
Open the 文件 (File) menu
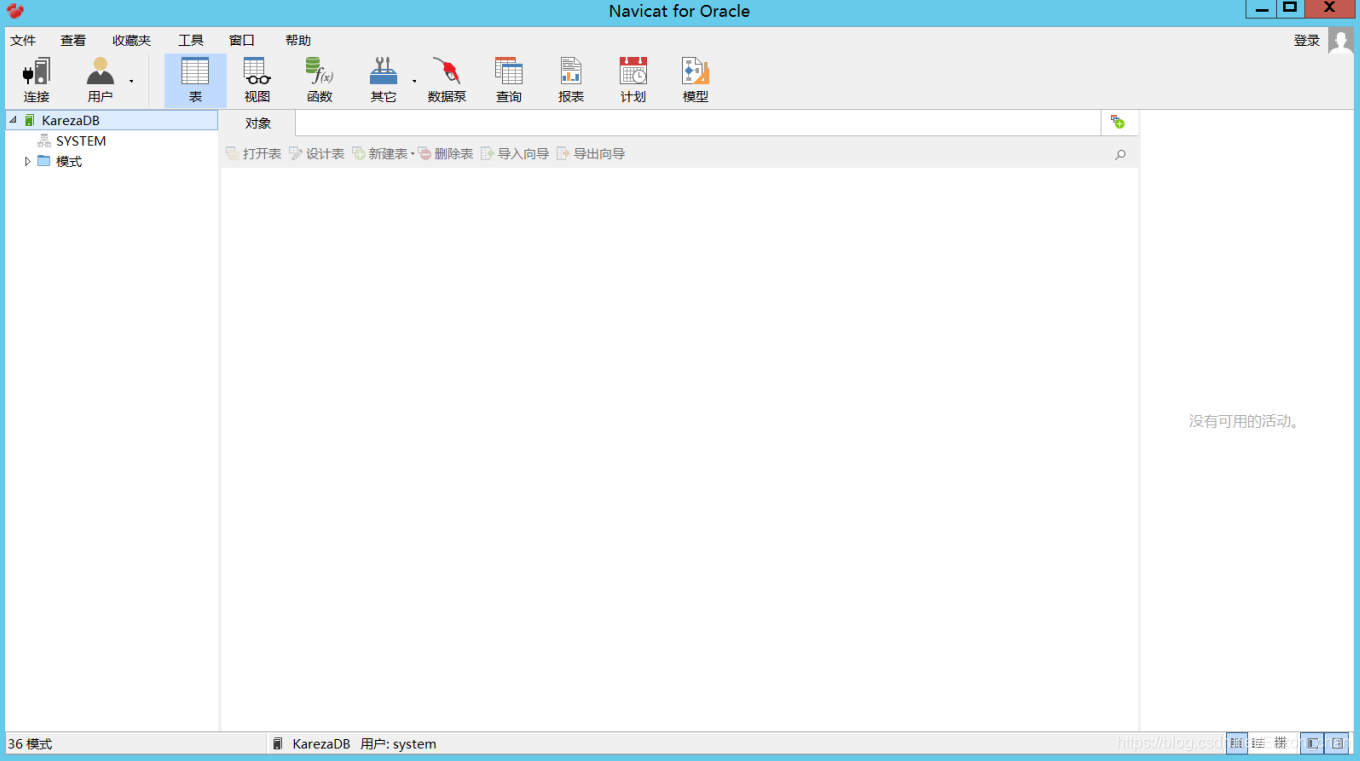coord(23,41)
